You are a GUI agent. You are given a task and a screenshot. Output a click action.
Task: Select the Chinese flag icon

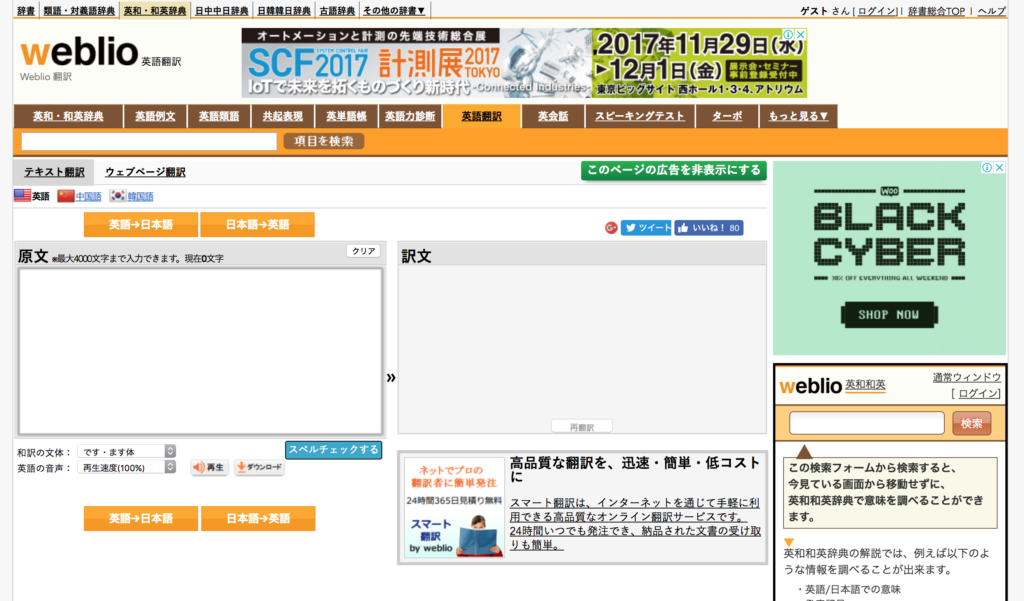(65, 196)
